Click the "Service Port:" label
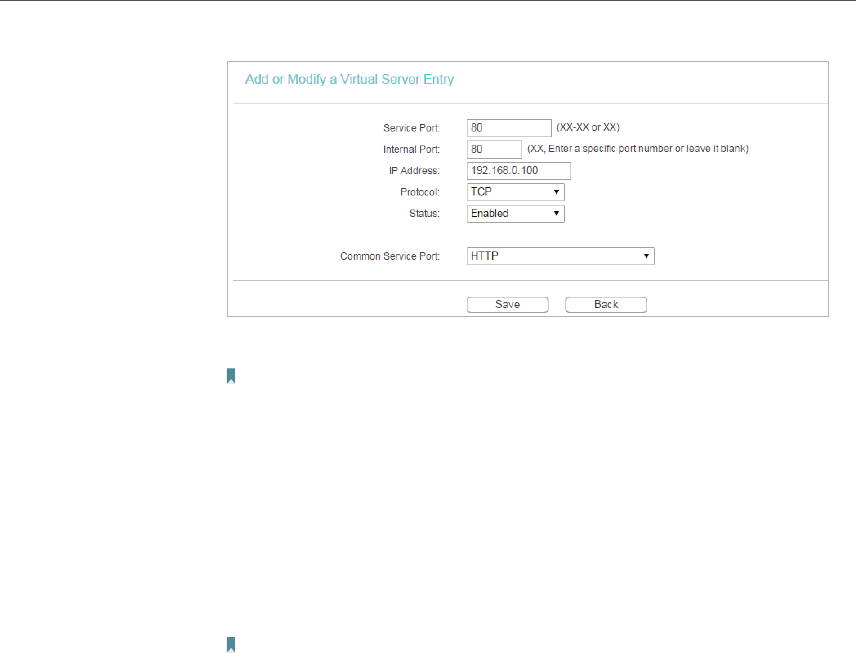856x653 pixels. (x=411, y=128)
